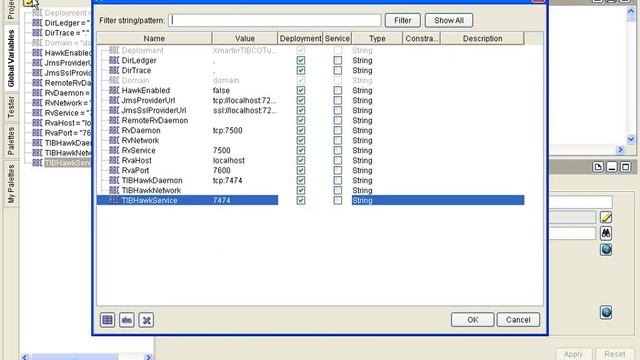This screenshot has width=640, height=360.
Task: Click the delete variable icon with X
Action: pyautogui.click(x=146, y=320)
